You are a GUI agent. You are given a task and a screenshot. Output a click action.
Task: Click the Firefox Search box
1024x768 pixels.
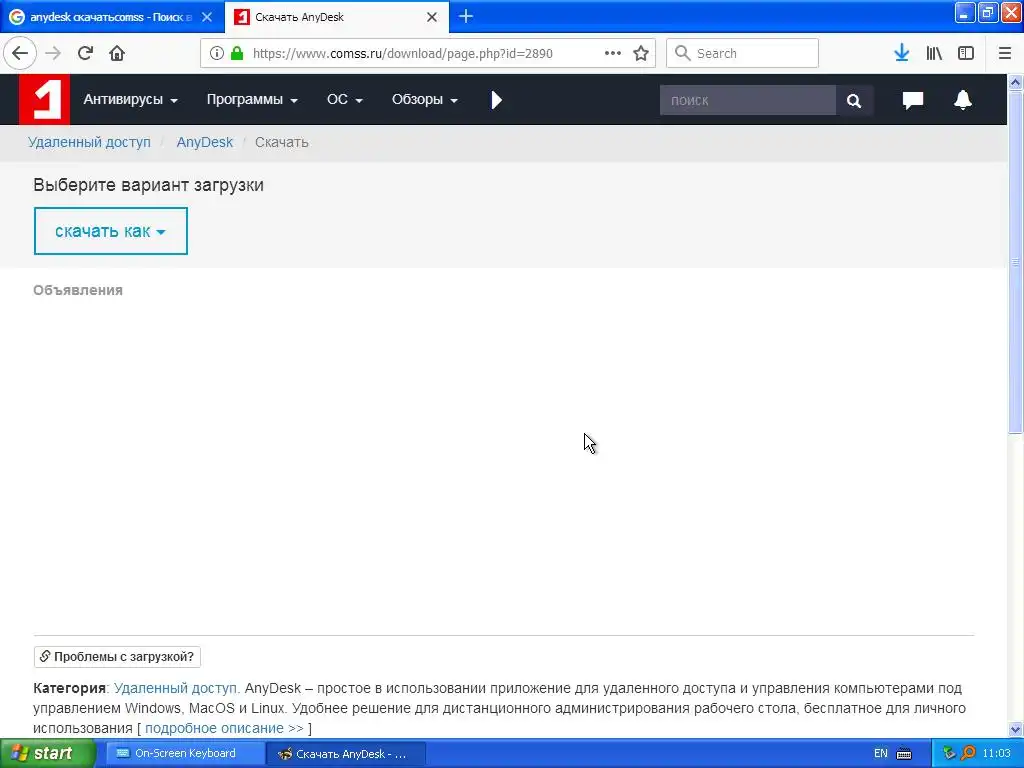click(x=743, y=53)
